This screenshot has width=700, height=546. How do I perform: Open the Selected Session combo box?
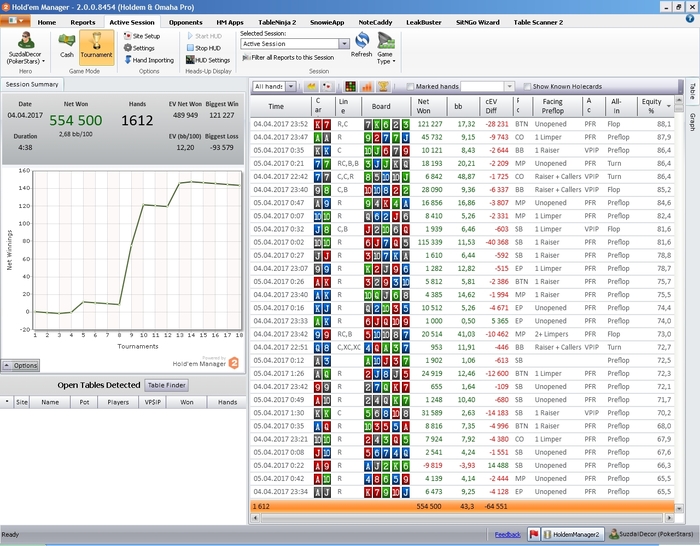click(295, 44)
